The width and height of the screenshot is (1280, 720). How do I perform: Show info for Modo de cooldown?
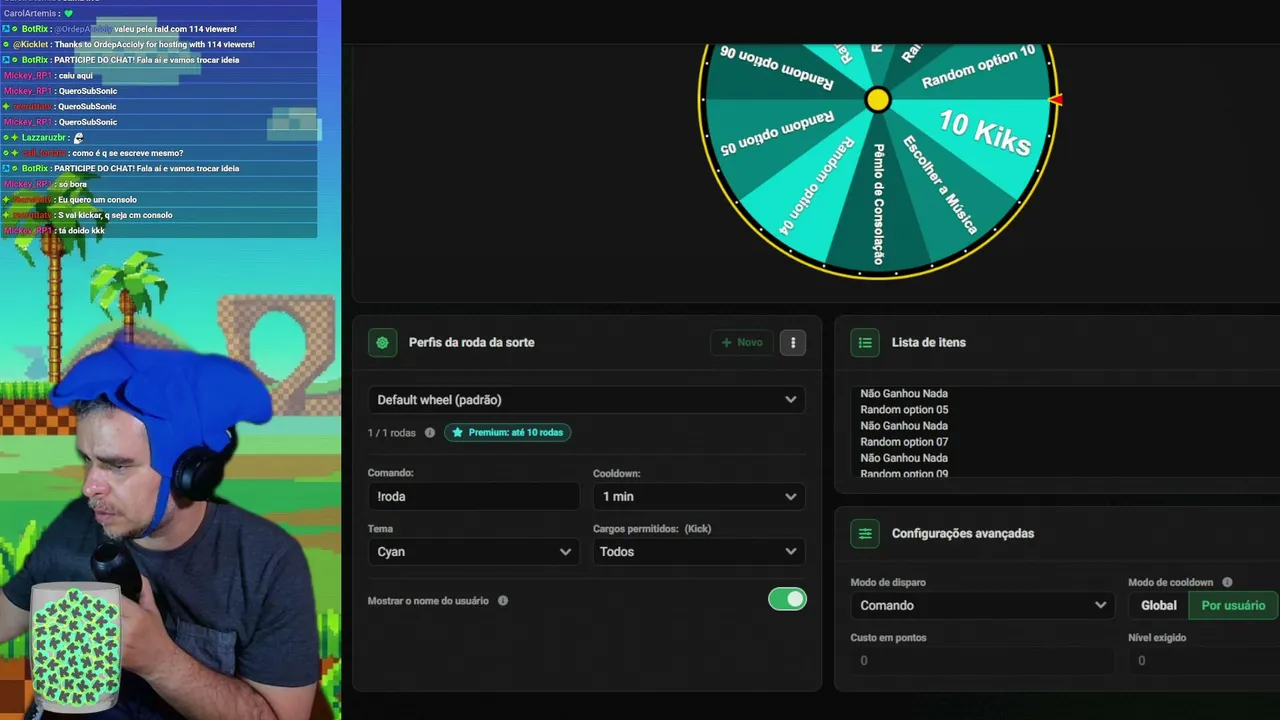coord(1227,582)
